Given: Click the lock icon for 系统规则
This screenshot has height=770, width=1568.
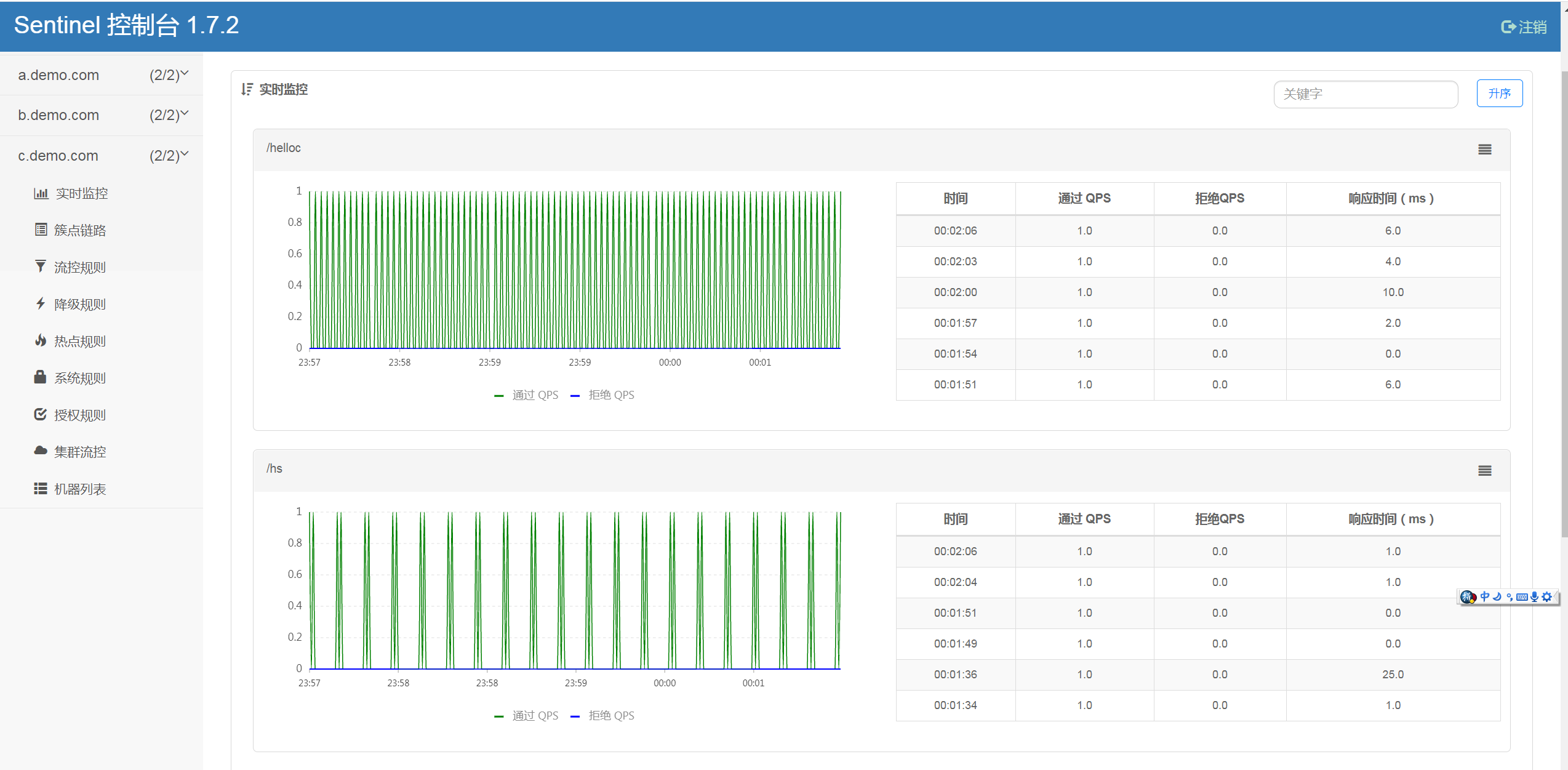Looking at the screenshot, I should coord(41,377).
